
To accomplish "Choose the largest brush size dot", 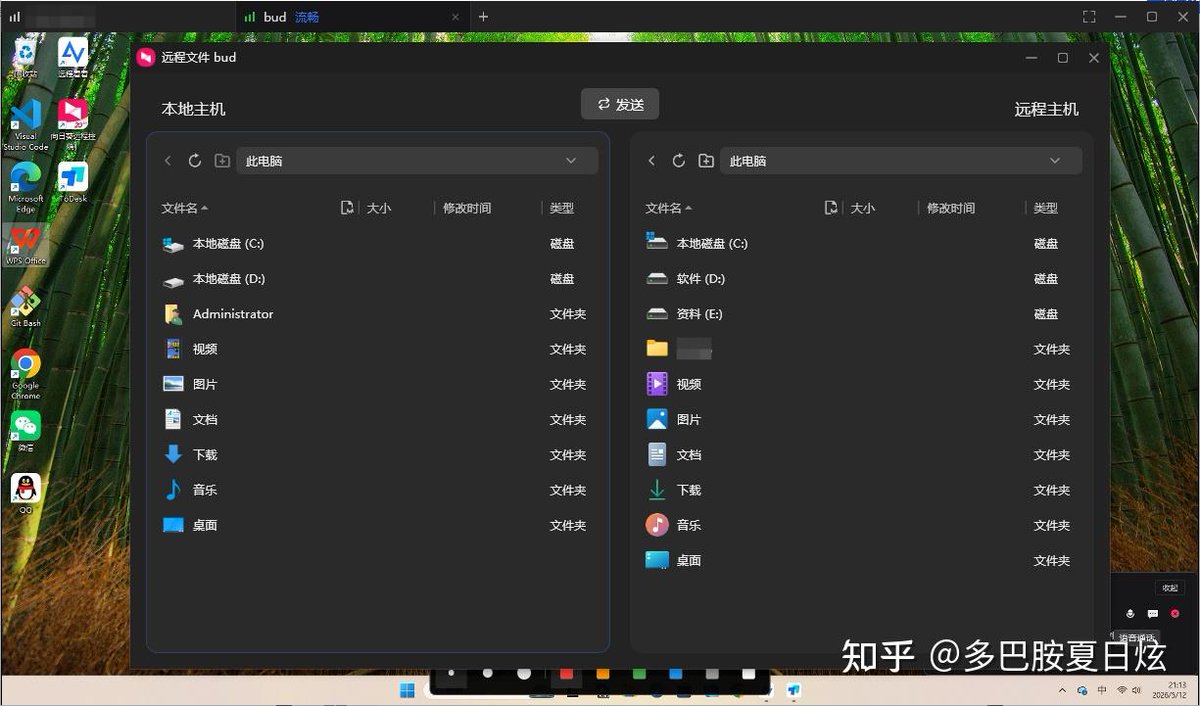I will 524,674.
